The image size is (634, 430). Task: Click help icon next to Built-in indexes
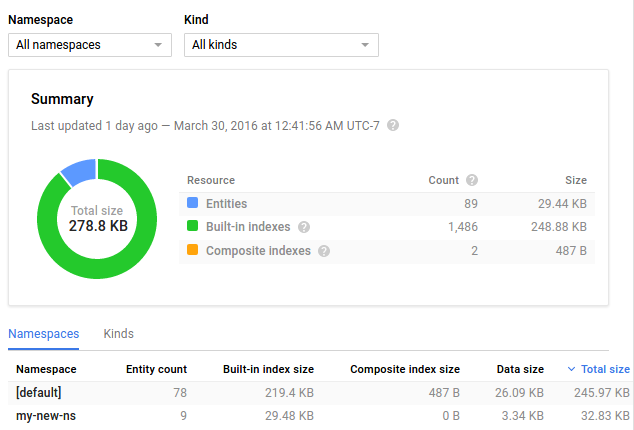[x=304, y=227]
